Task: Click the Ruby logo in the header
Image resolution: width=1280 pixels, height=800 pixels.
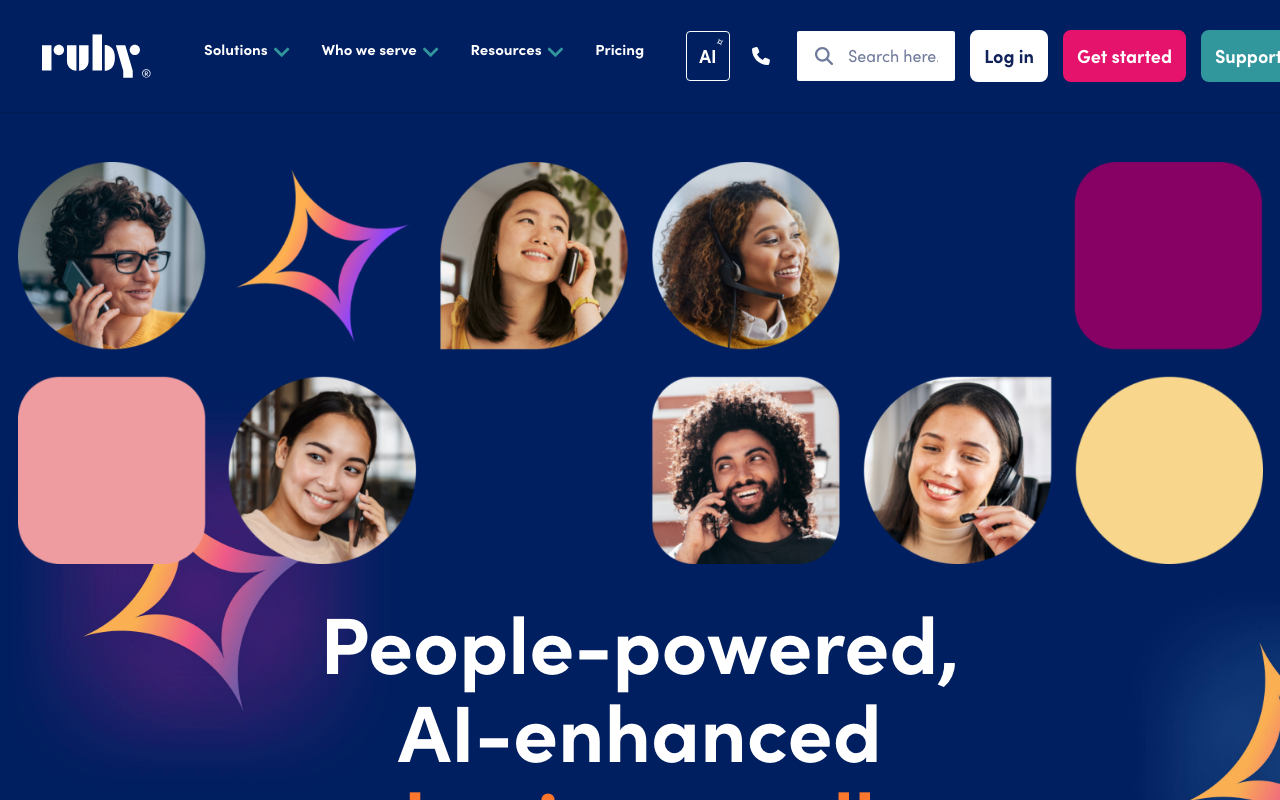Action: 96,57
